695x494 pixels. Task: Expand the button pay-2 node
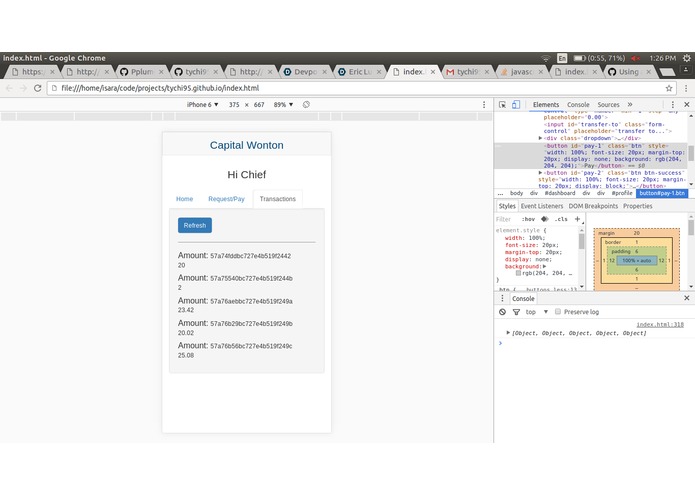[540, 173]
